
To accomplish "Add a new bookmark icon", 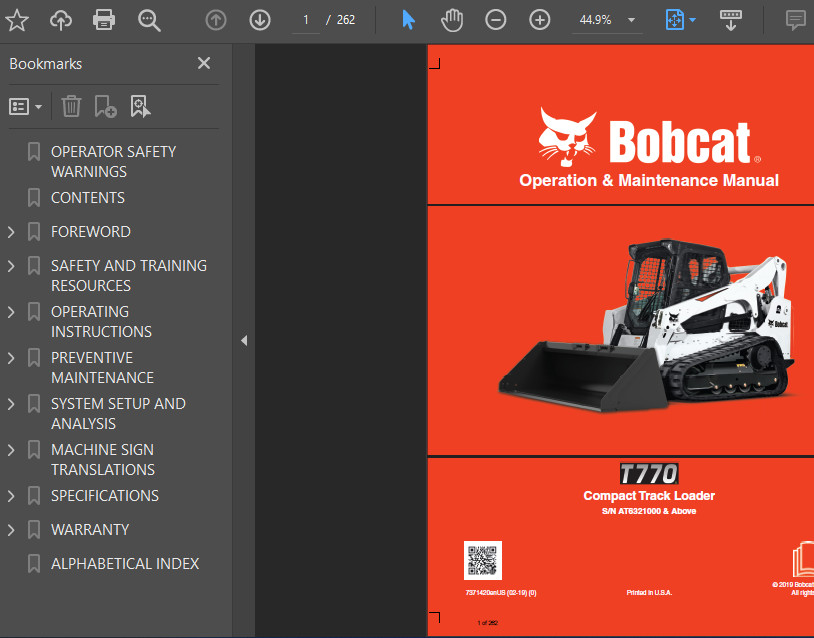I will click(x=105, y=106).
